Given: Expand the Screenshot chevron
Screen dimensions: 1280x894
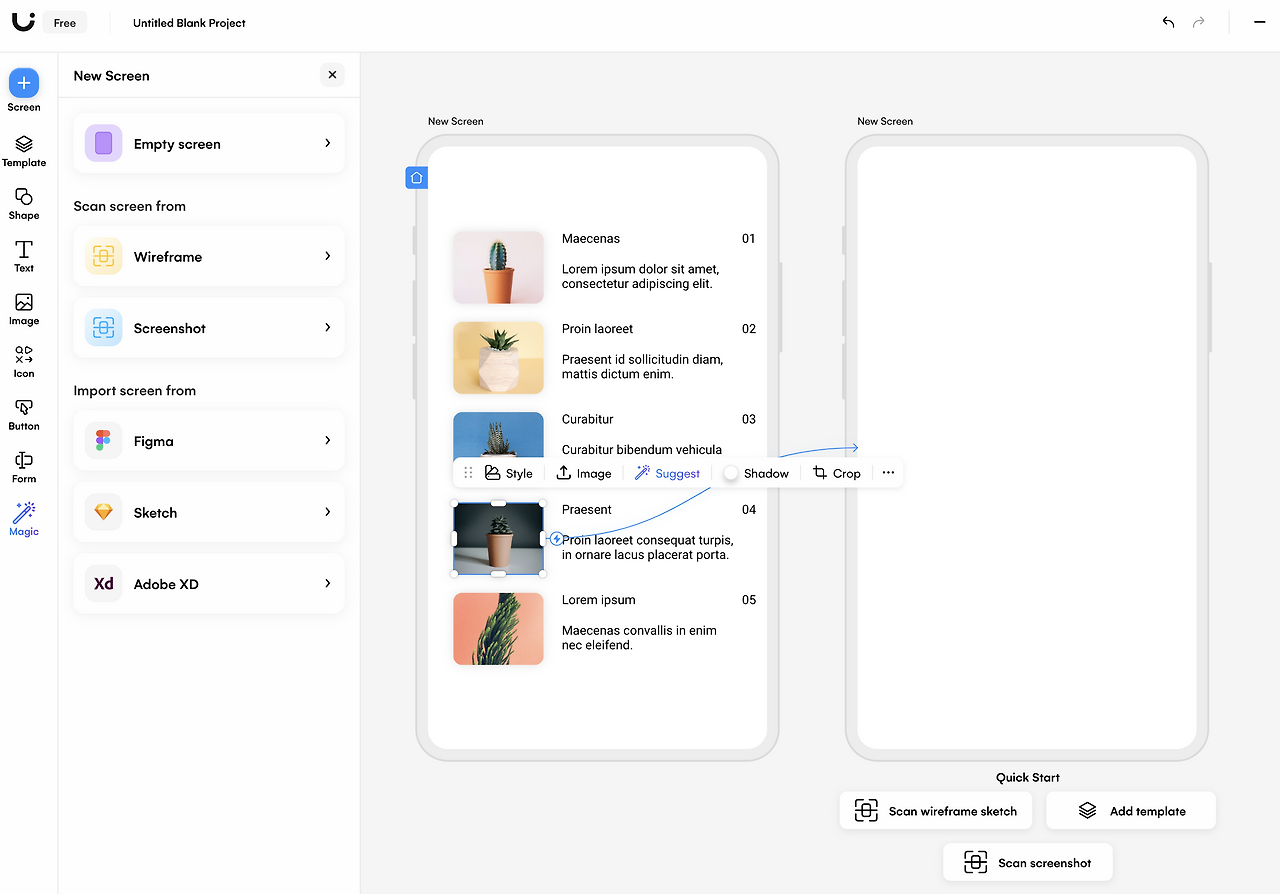Looking at the screenshot, I should 327,327.
